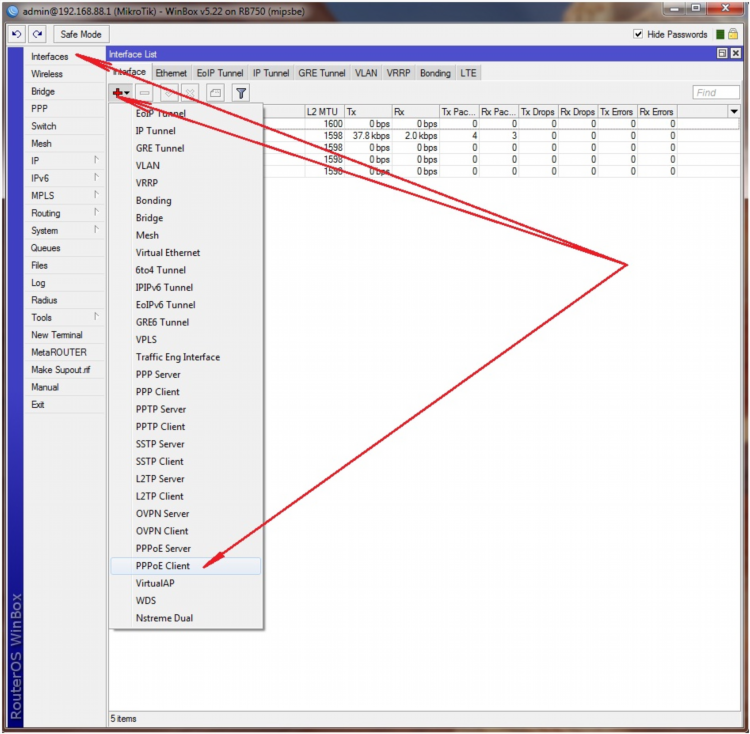750x734 pixels.
Task: Click the red plus add icon
Action: click(x=118, y=93)
